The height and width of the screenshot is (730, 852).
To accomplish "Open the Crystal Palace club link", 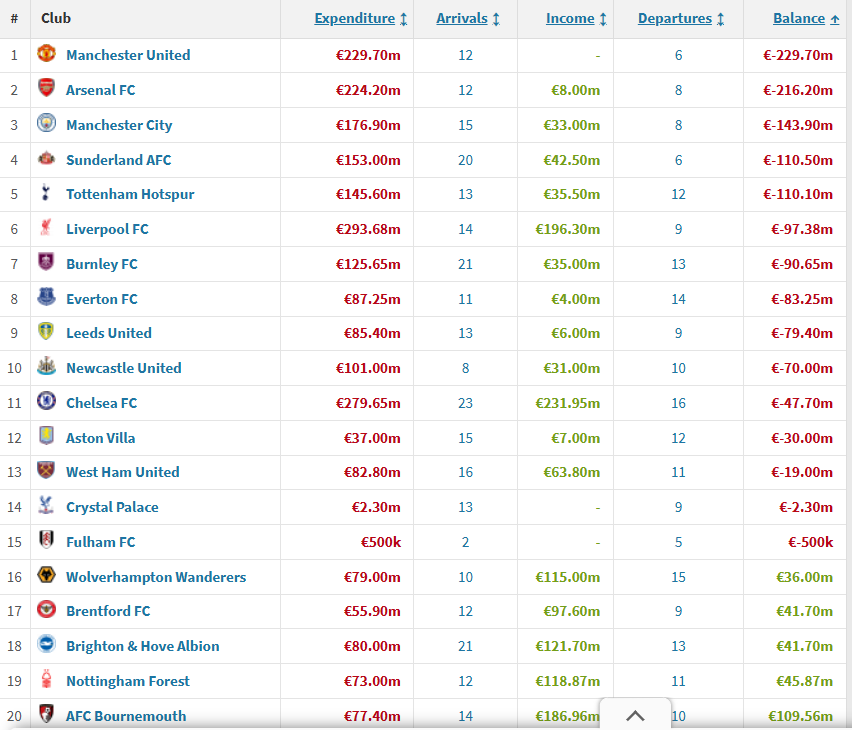I will (112, 507).
